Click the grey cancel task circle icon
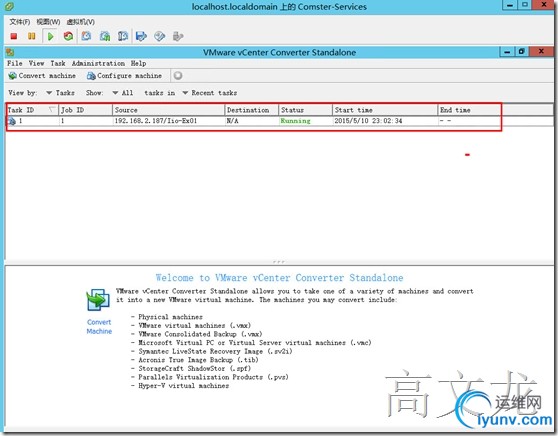The height and width of the screenshot is (436, 558). 178,75
